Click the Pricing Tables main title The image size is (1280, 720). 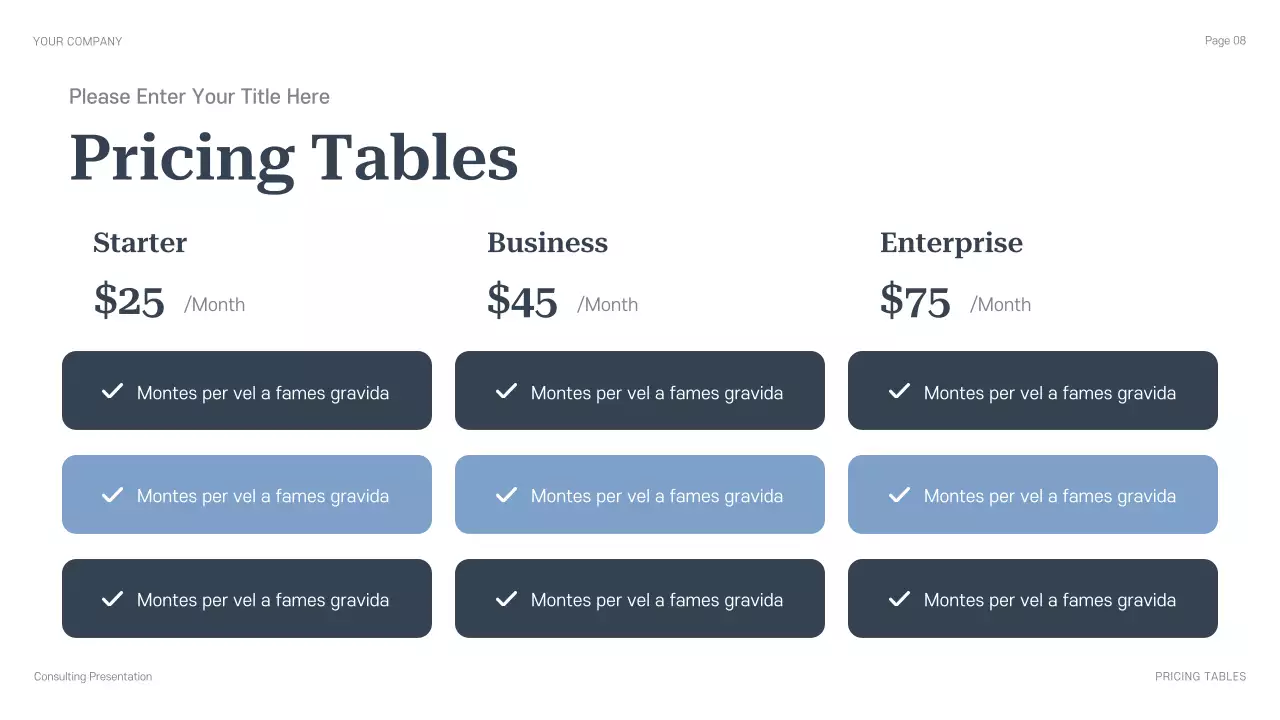click(x=294, y=158)
